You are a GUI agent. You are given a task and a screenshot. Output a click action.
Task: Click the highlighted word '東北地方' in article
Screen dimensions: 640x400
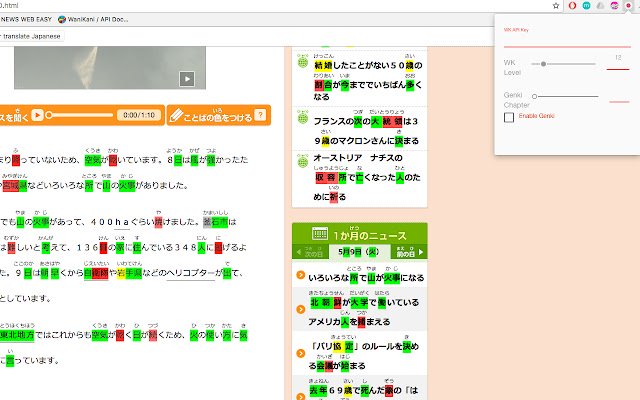(x=17, y=335)
